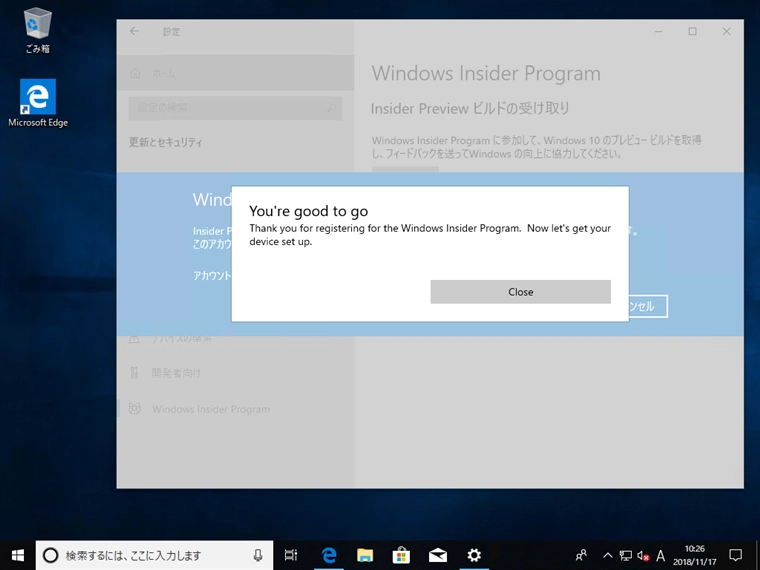The height and width of the screenshot is (570, 760).
Task: Click the Show desktop strip on taskbar edge
Action: (x=758, y=555)
